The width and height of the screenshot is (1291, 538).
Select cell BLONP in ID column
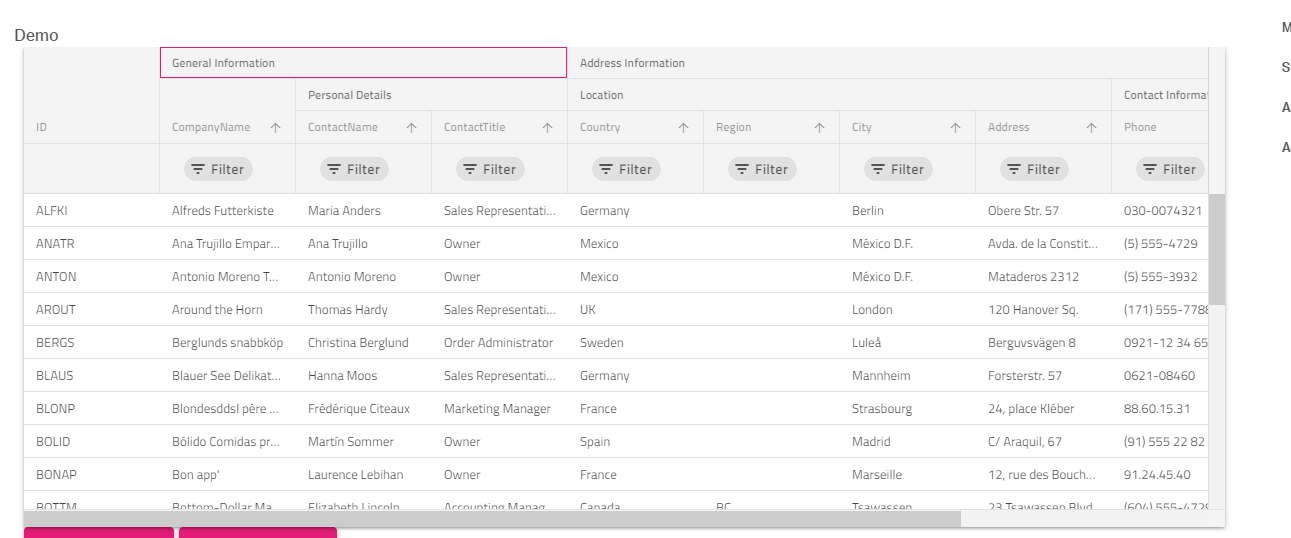click(x=91, y=409)
